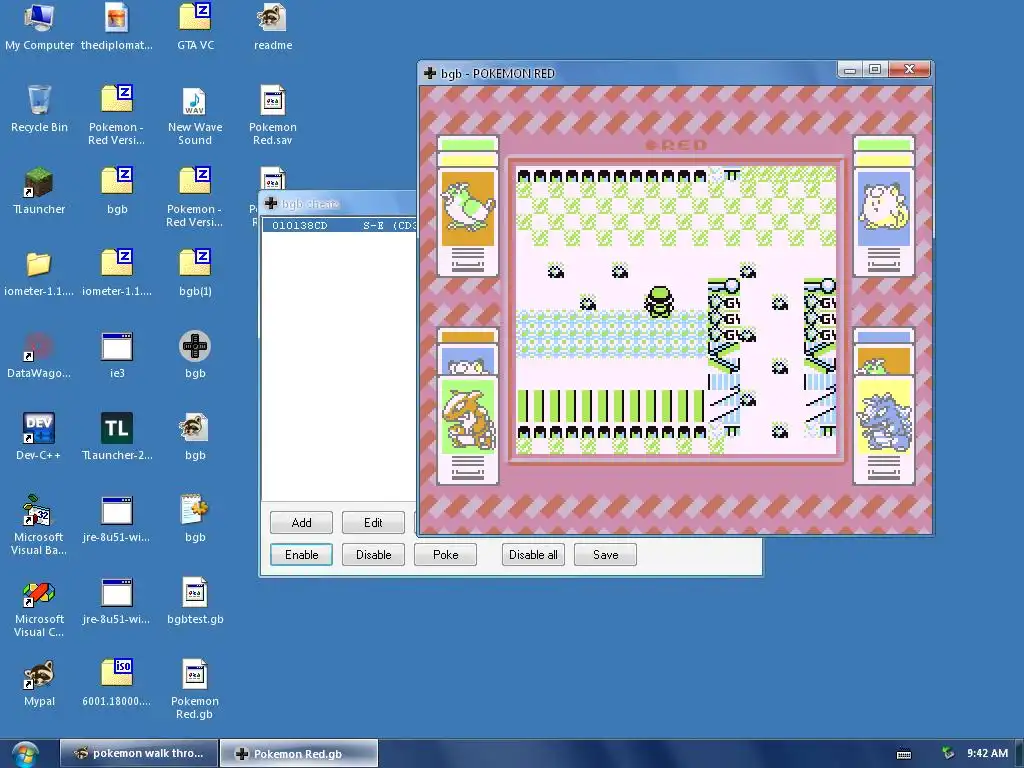Open the thediplomat... desktop file

coord(117,27)
